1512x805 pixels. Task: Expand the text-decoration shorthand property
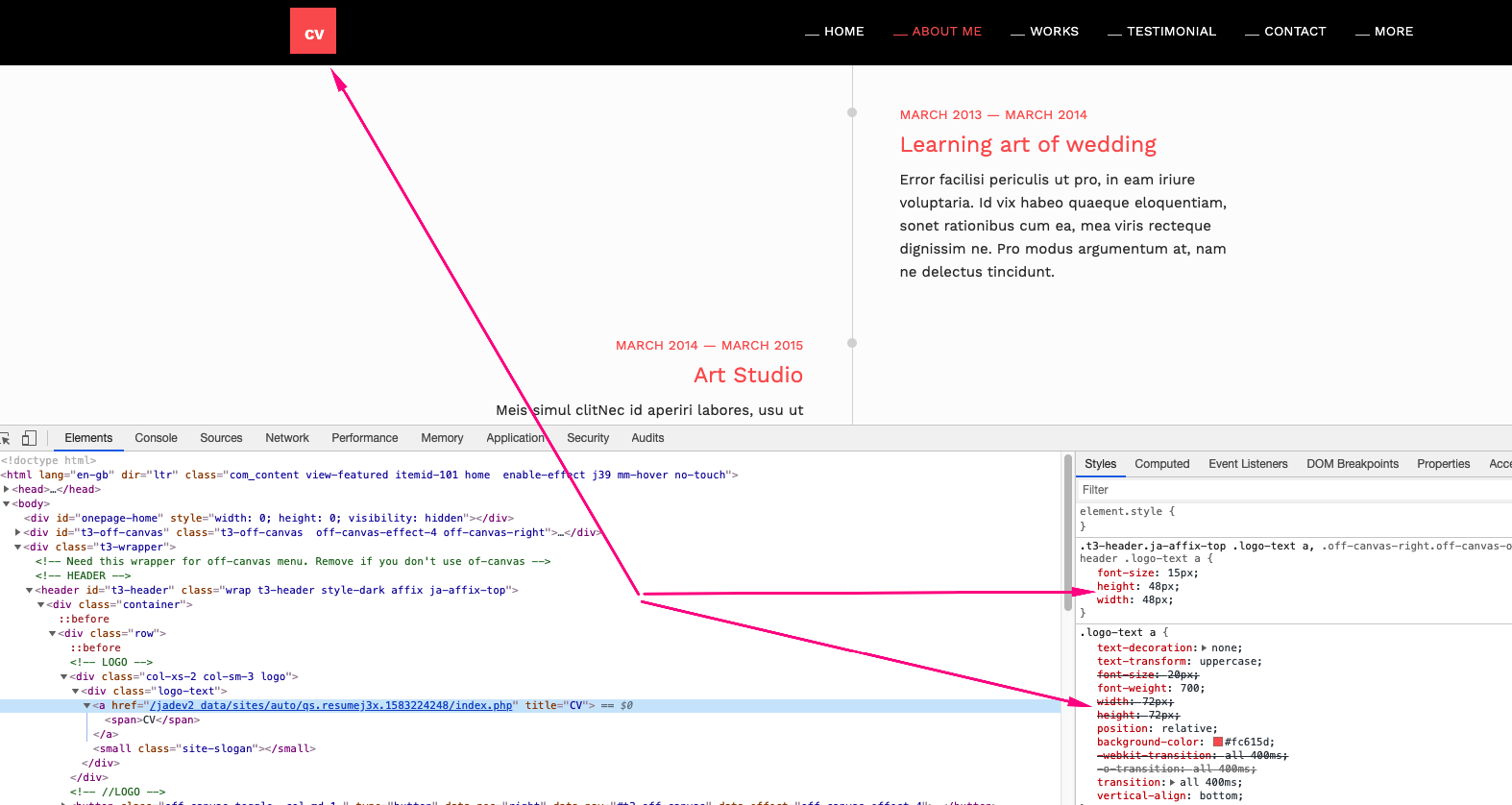(1205, 648)
